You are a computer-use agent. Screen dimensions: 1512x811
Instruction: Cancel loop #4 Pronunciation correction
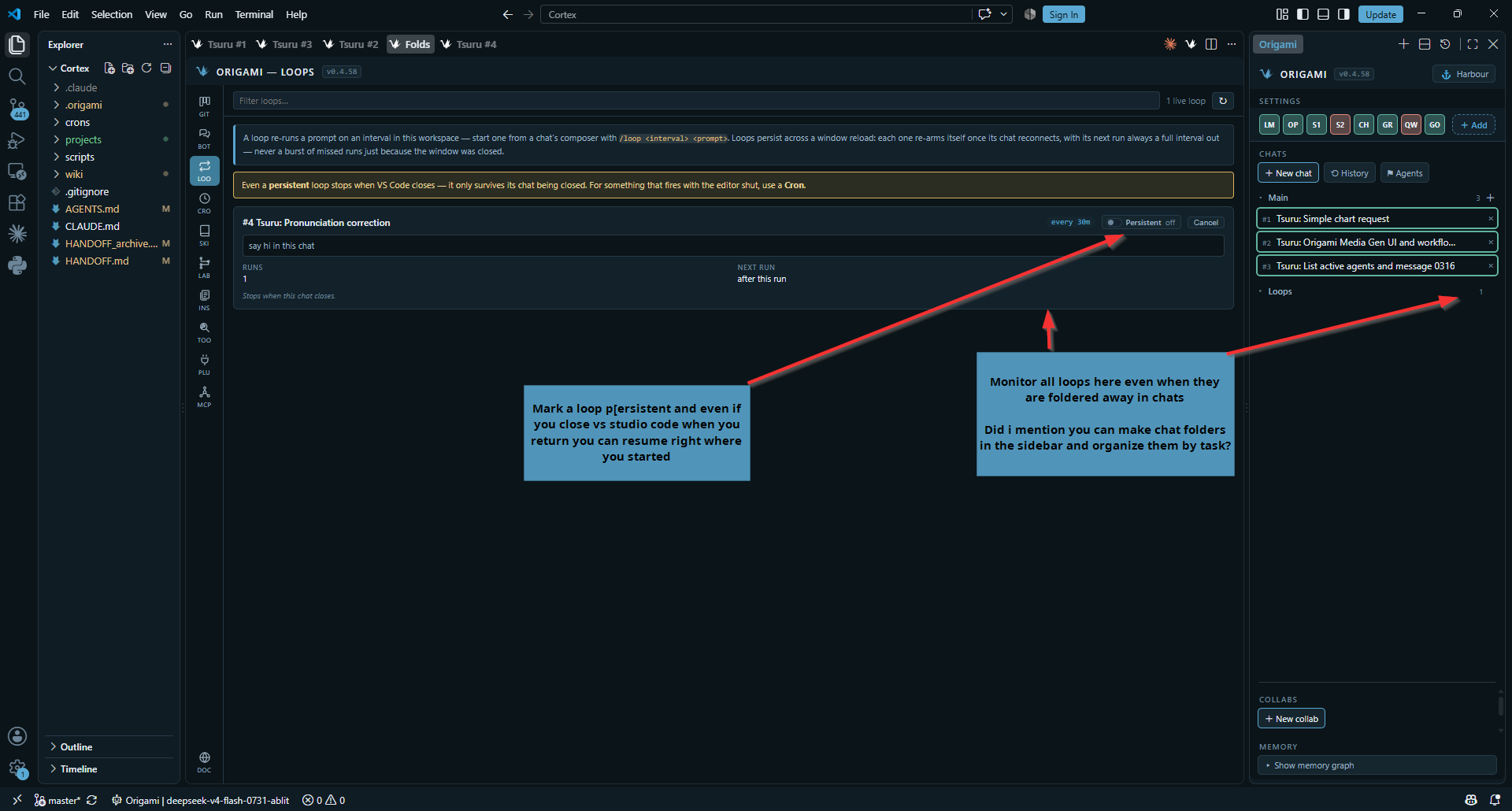[x=1205, y=223]
